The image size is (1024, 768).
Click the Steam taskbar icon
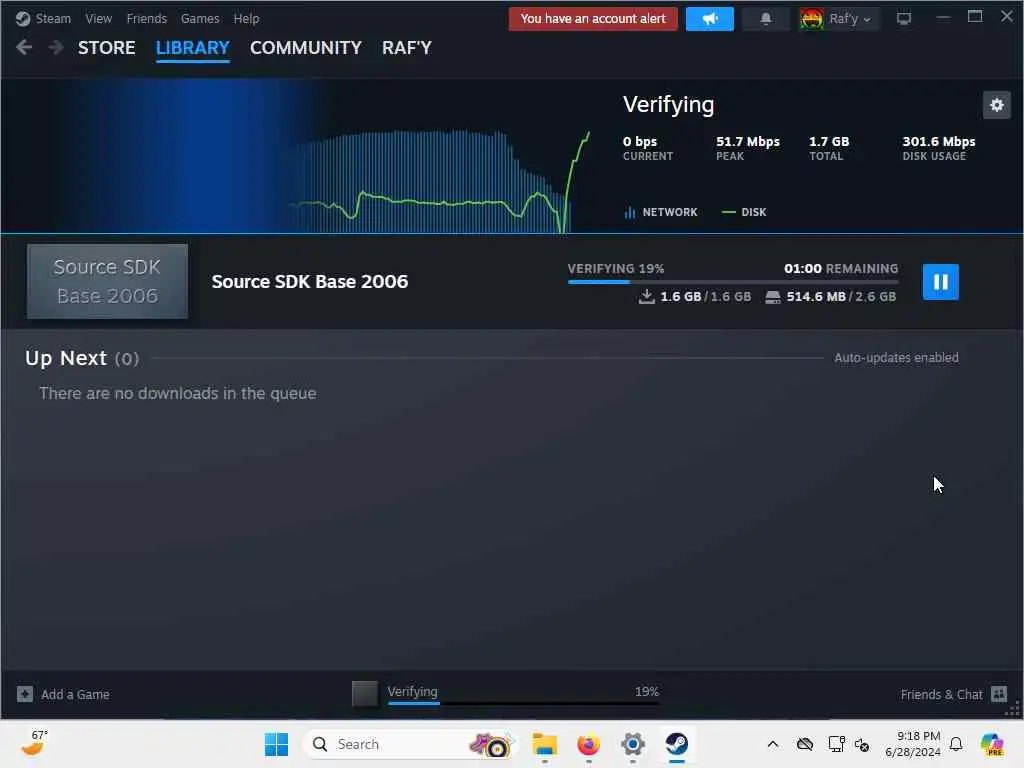click(677, 744)
